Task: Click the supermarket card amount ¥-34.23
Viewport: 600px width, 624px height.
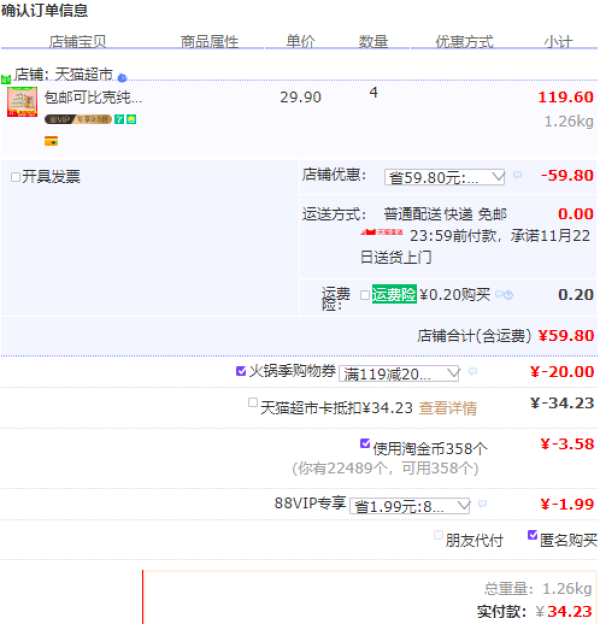Action: (562, 403)
